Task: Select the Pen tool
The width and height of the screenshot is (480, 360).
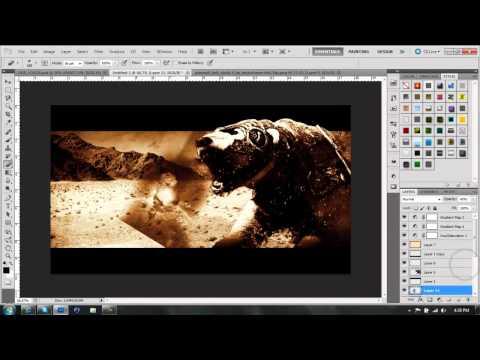Action: (x=8, y=197)
